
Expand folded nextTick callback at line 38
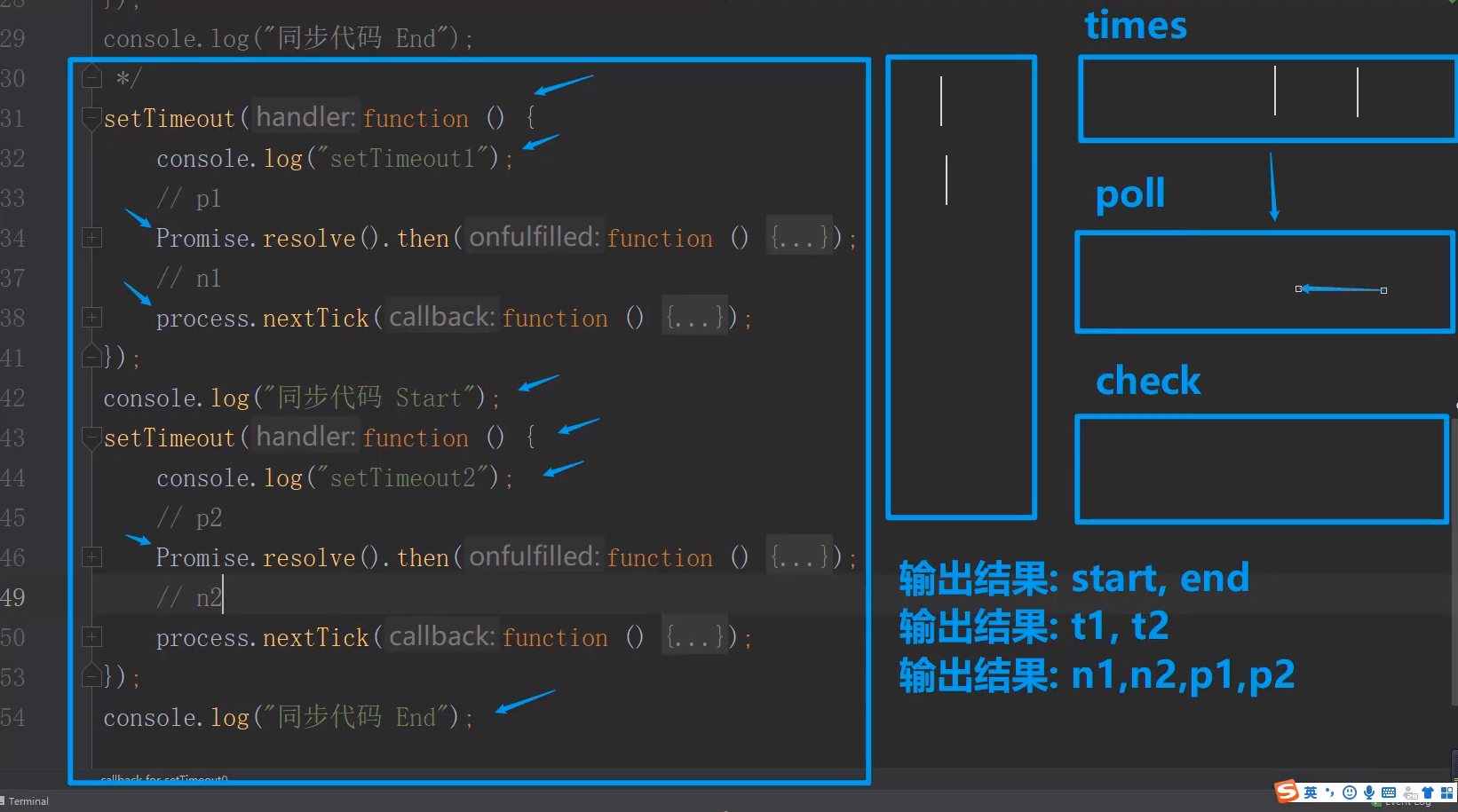(91, 318)
